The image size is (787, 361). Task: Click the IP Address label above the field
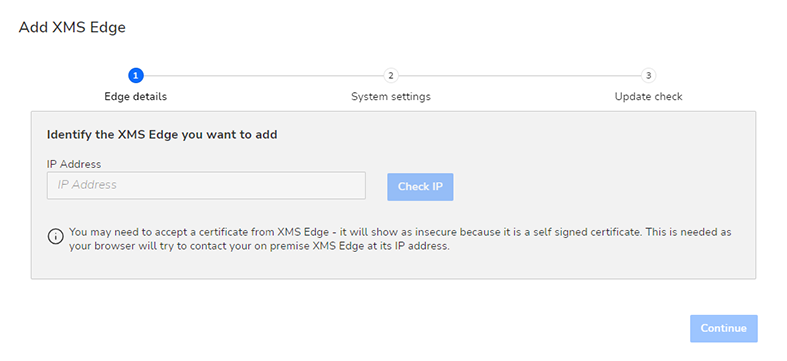point(74,164)
